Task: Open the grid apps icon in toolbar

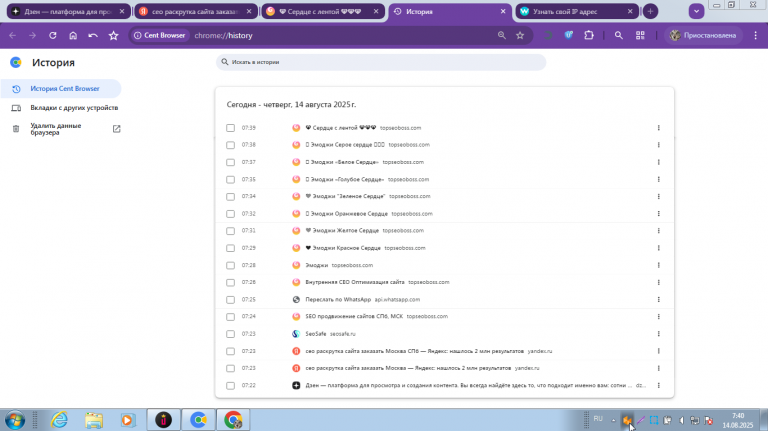Action: click(x=640, y=35)
